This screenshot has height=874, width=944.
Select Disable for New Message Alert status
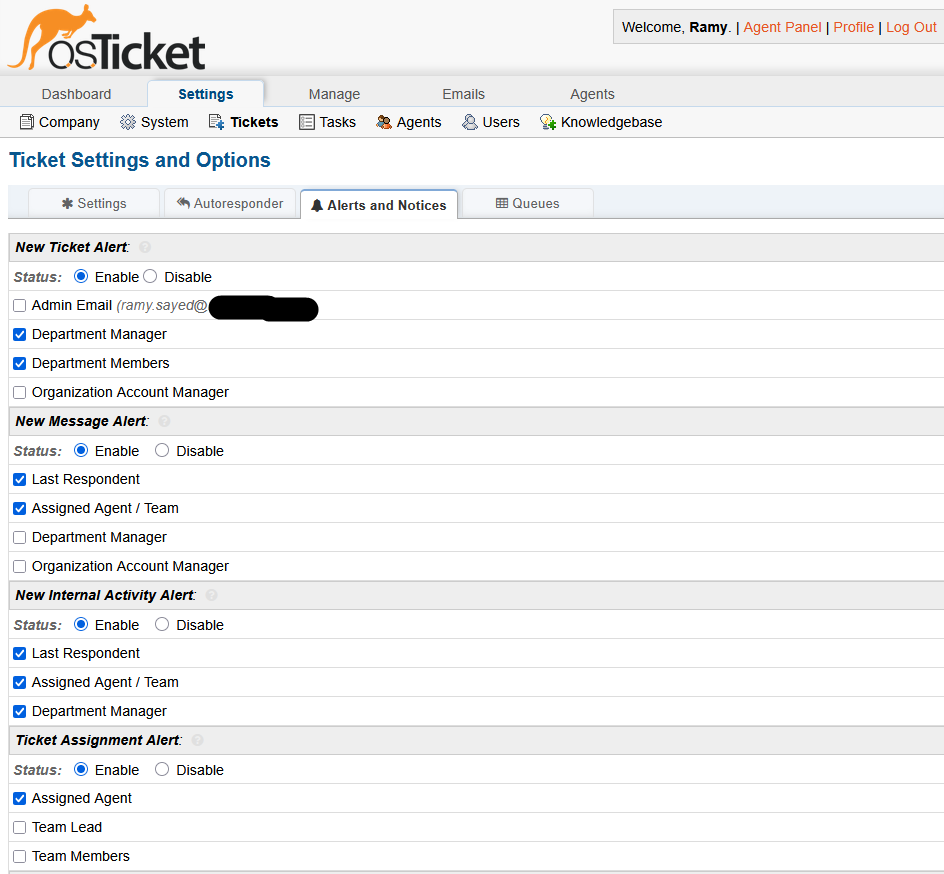(162, 451)
